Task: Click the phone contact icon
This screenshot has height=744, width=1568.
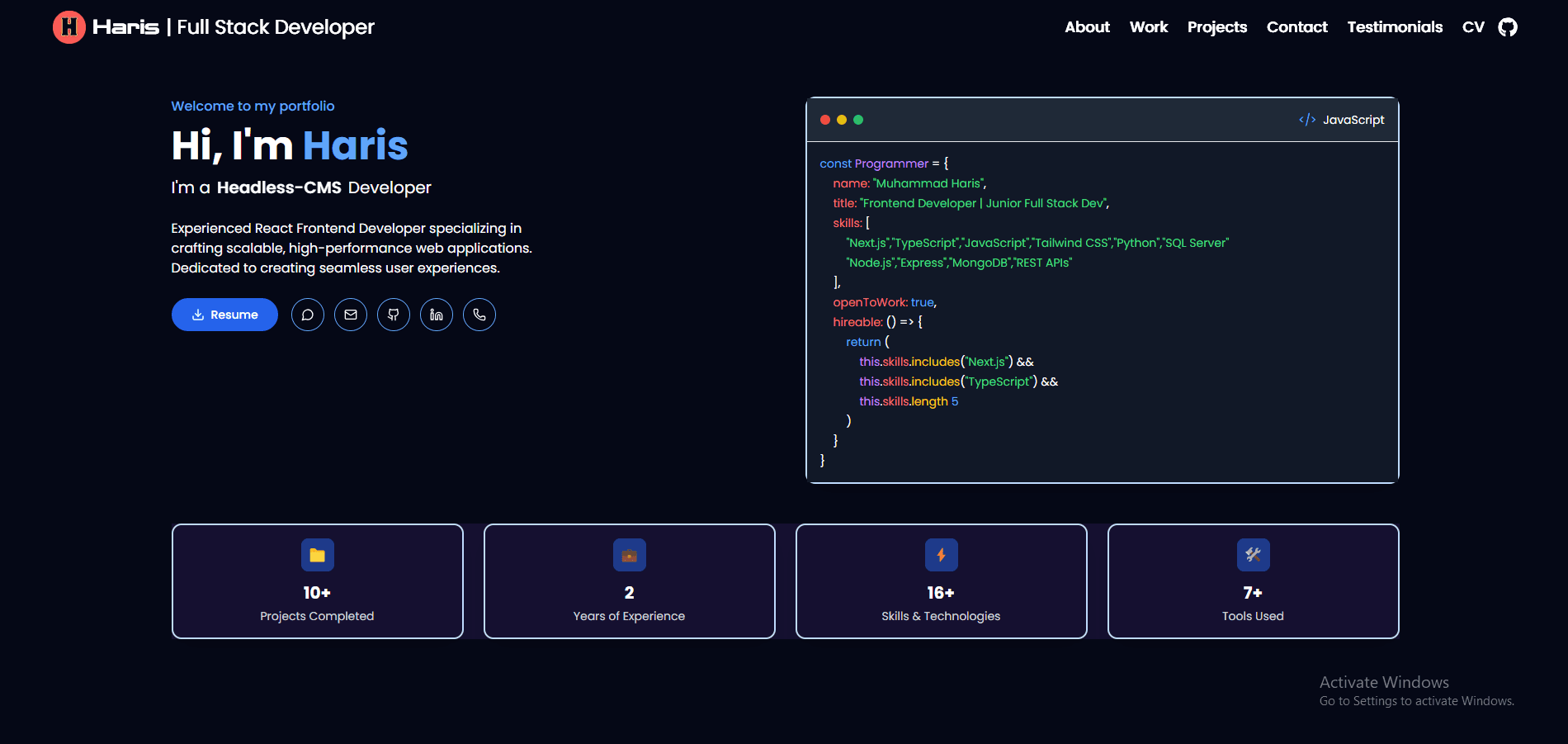Action: 479,315
